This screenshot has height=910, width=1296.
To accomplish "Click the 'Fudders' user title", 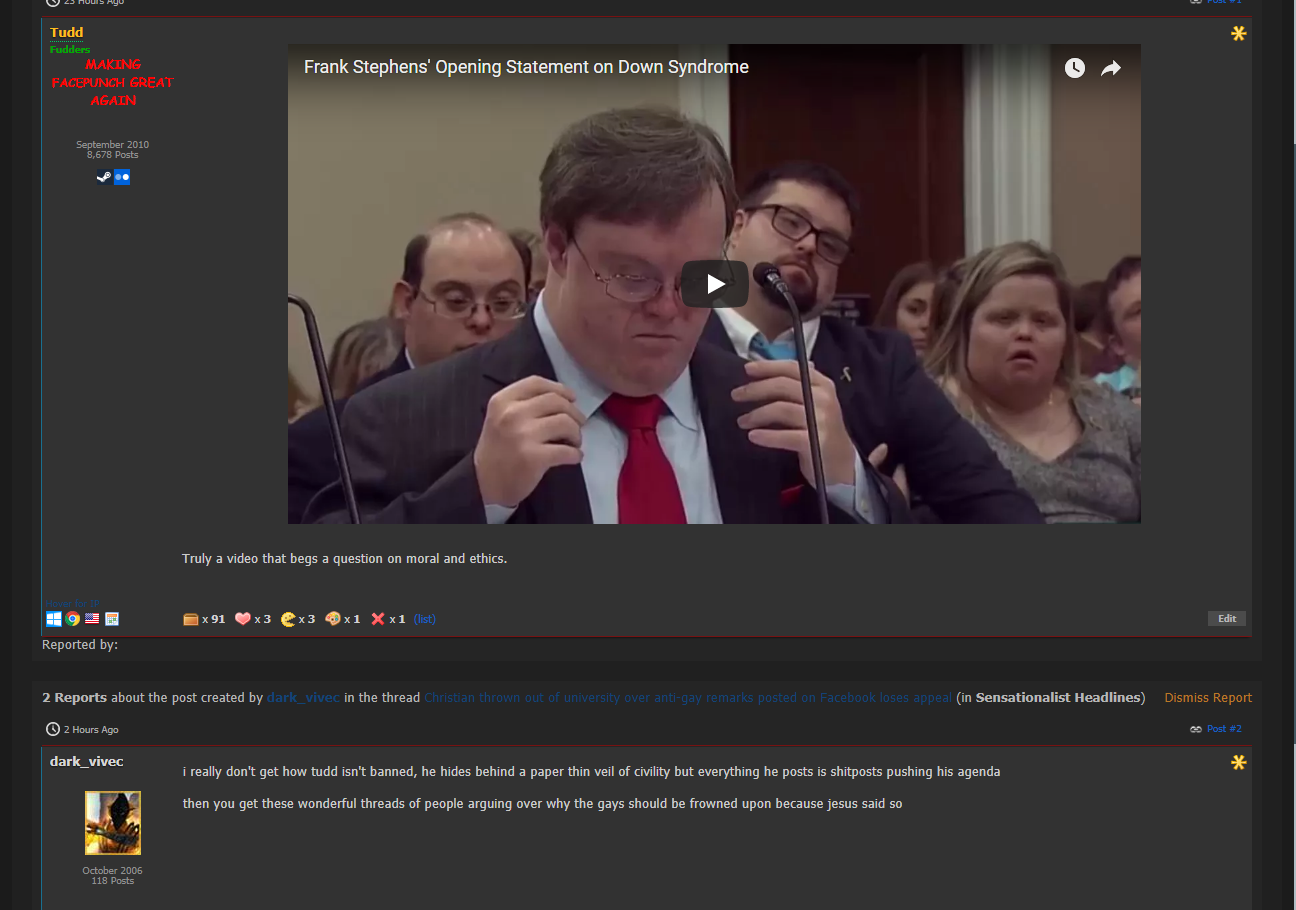I will coord(70,49).
